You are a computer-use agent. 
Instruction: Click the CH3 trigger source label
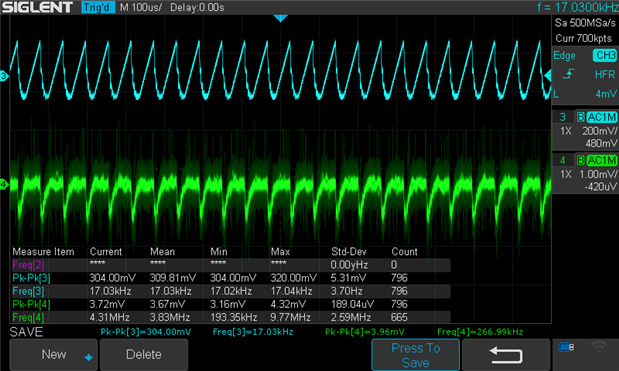click(605, 55)
